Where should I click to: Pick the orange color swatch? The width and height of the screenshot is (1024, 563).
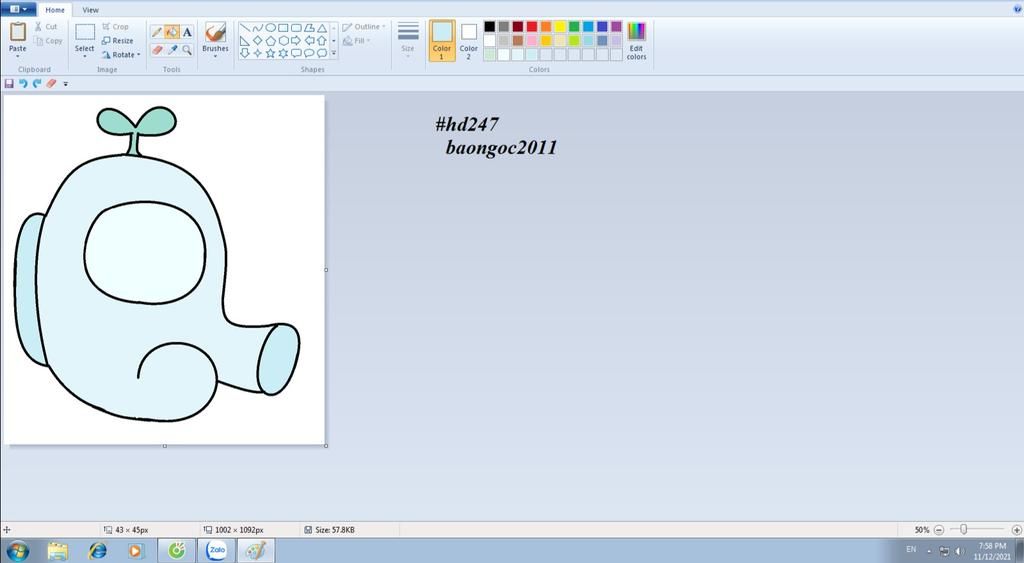click(x=546, y=27)
